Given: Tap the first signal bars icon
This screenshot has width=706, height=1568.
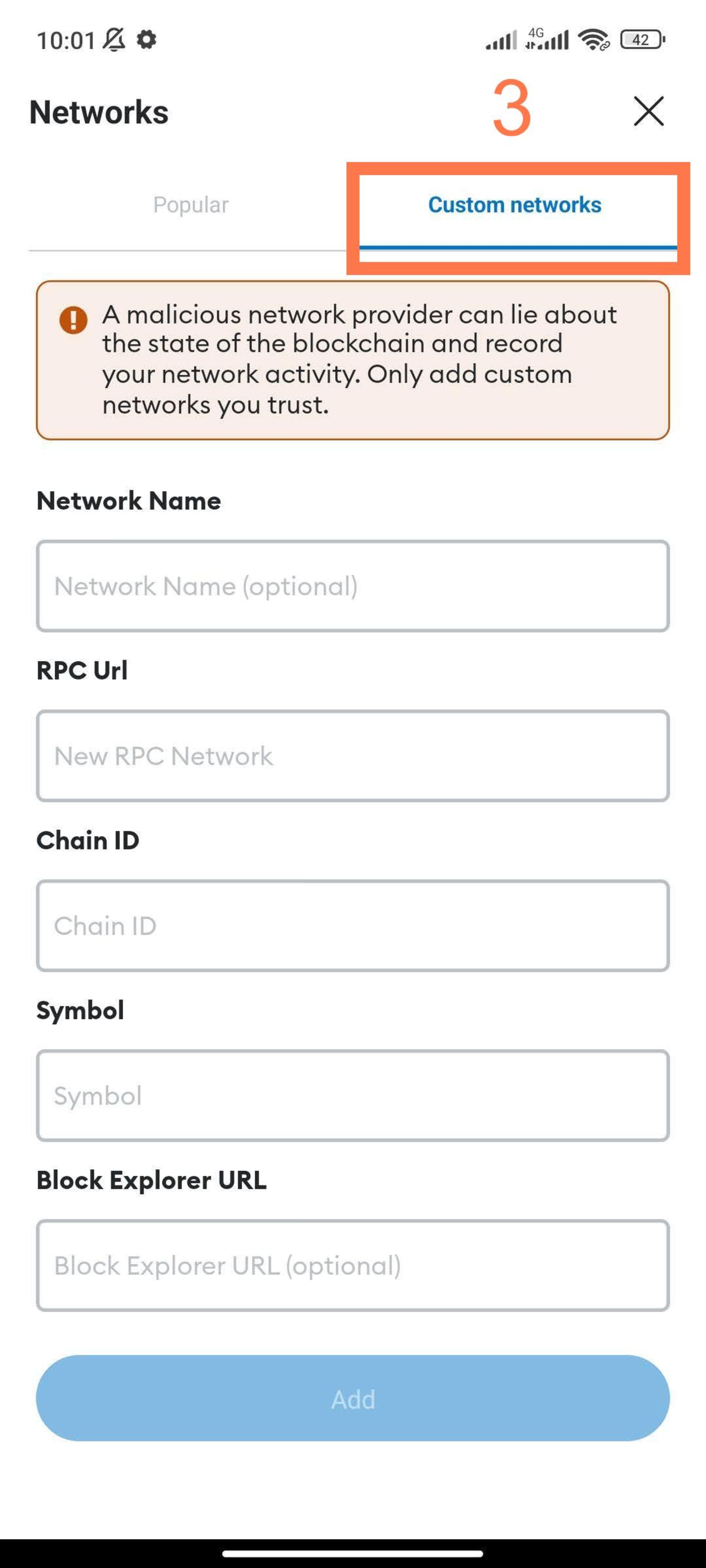Looking at the screenshot, I should click(x=501, y=40).
